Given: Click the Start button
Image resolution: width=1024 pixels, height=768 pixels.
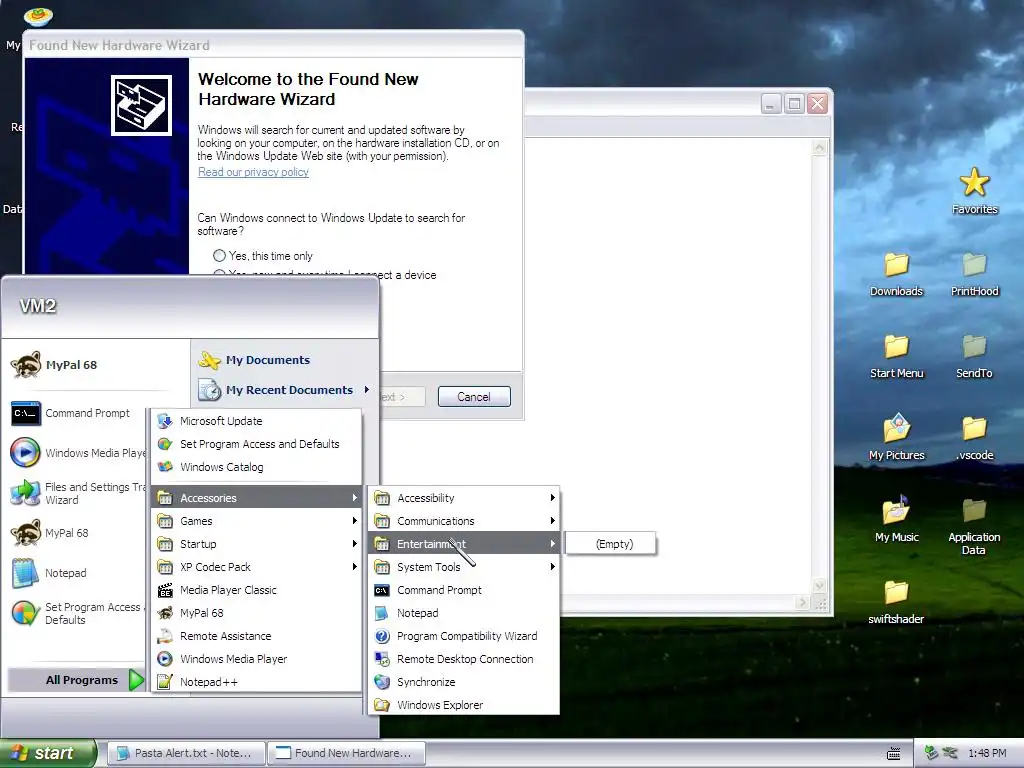Looking at the screenshot, I should [x=47, y=753].
